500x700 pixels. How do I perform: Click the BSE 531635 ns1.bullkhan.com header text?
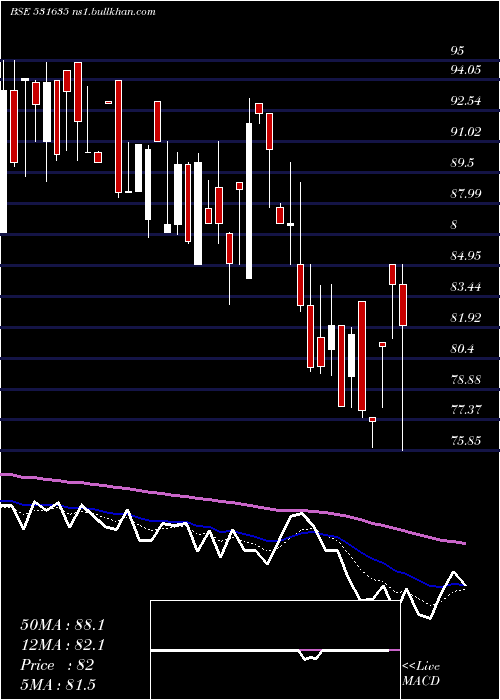click(83, 12)
